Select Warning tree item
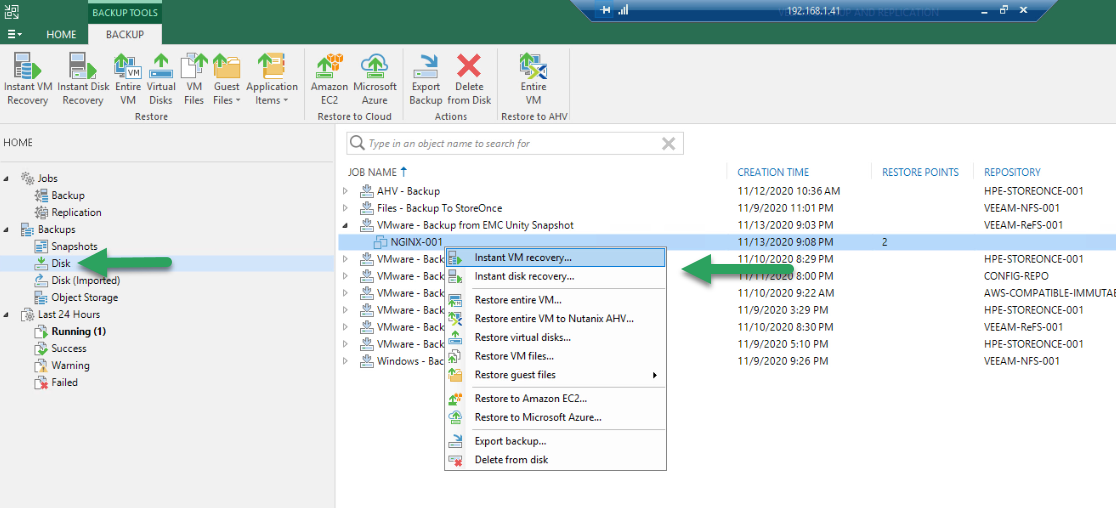Viewport: 1116px width, 508px height. click(70, 366)
